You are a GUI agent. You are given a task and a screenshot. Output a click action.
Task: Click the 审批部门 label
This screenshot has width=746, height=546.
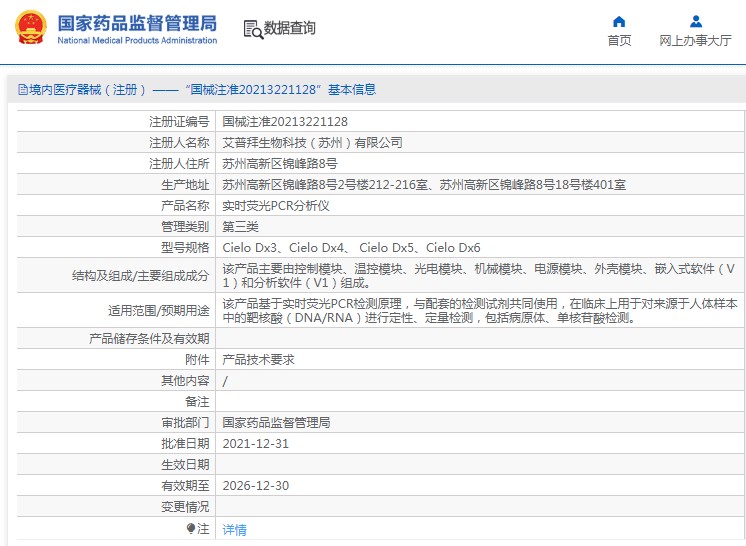tap(185, 422)
